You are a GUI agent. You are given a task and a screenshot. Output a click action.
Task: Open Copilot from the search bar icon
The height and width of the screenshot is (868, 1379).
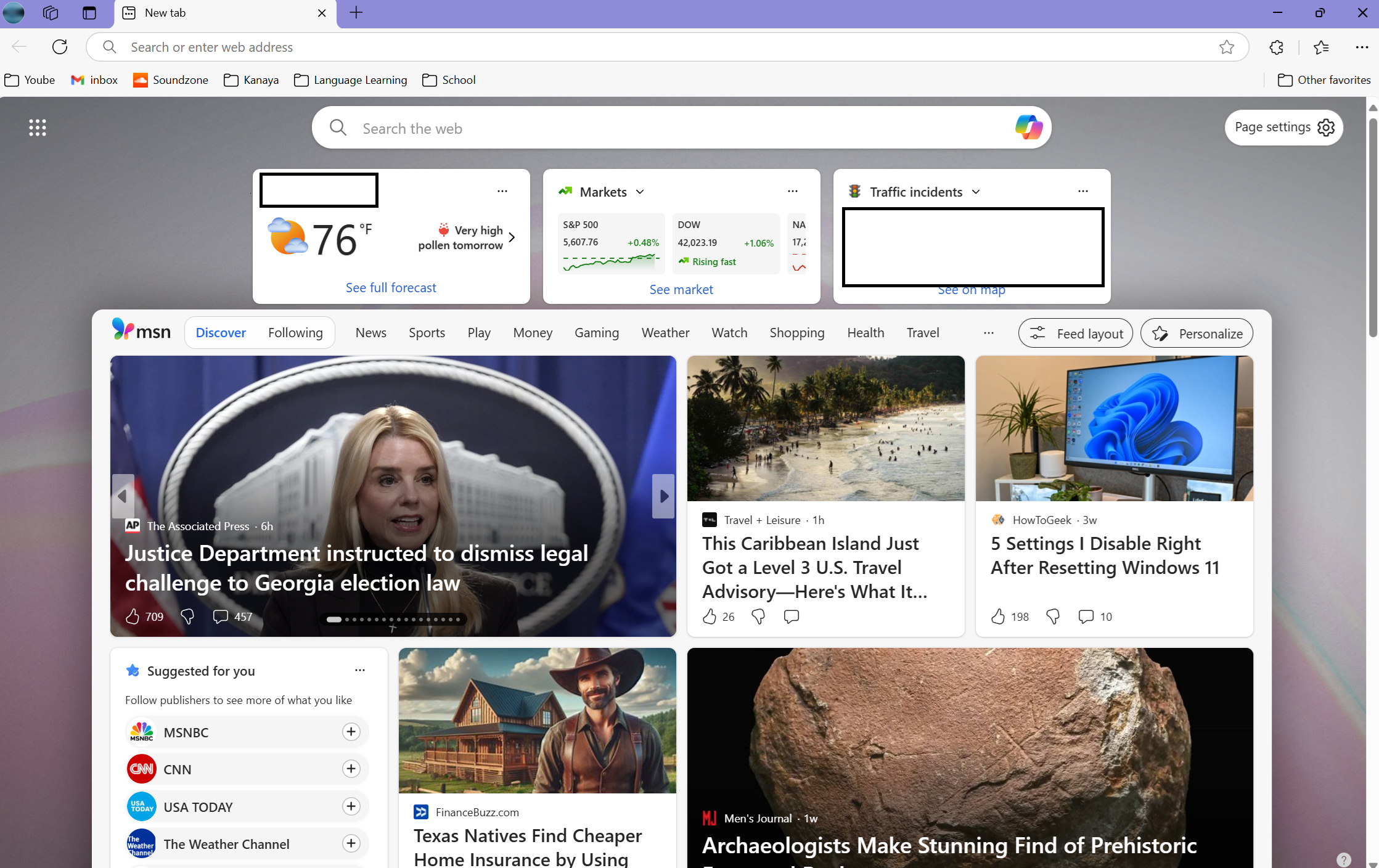pos(1028,128)
